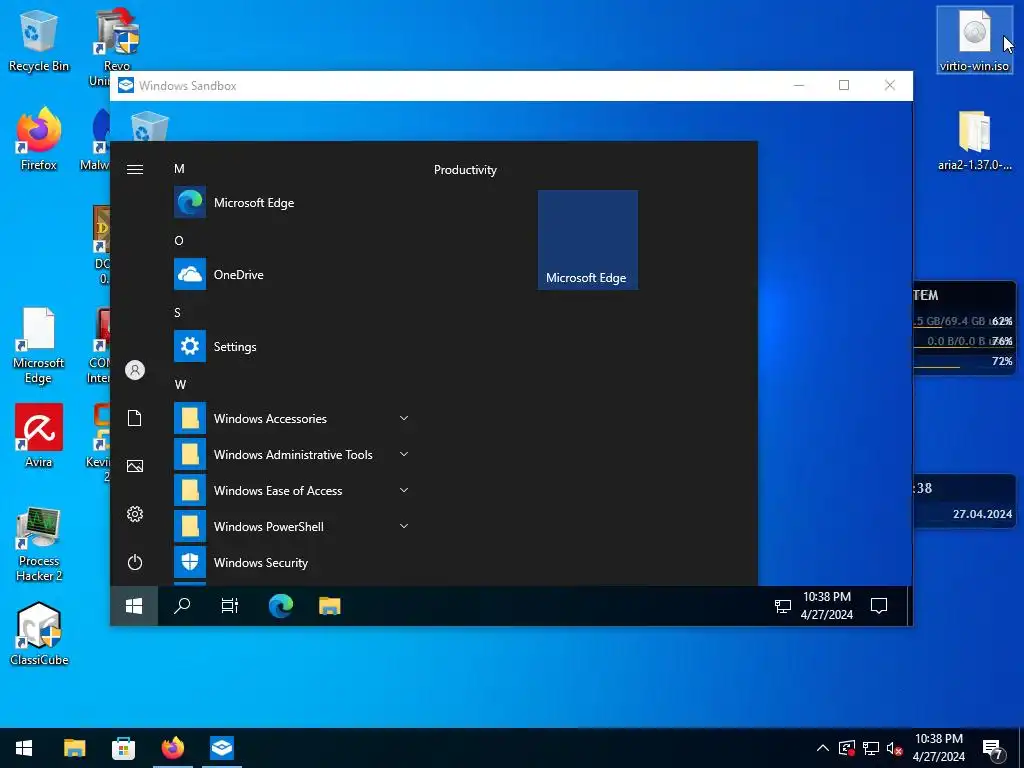
Task: Launch Edge from the sandbox taskbar
Action: click(281, 606)
